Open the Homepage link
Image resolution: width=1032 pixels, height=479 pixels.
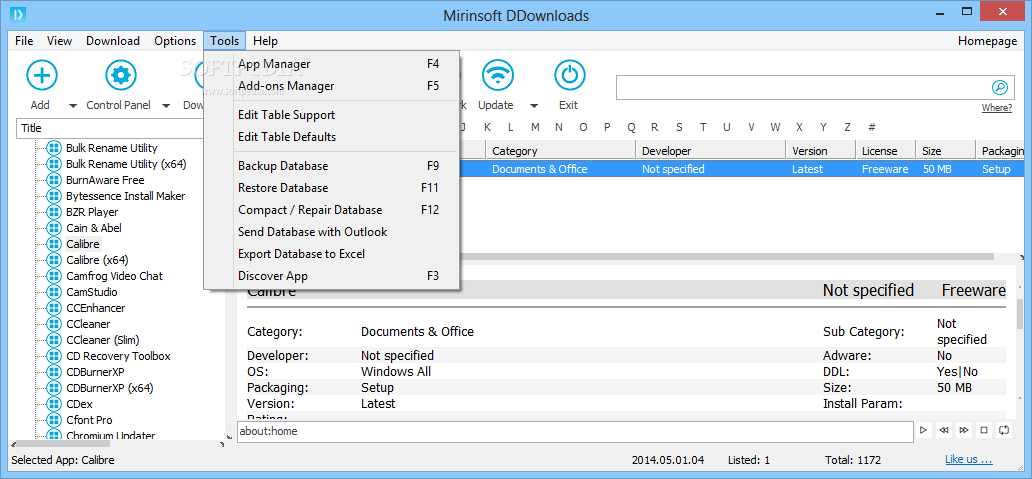[987, 41]
